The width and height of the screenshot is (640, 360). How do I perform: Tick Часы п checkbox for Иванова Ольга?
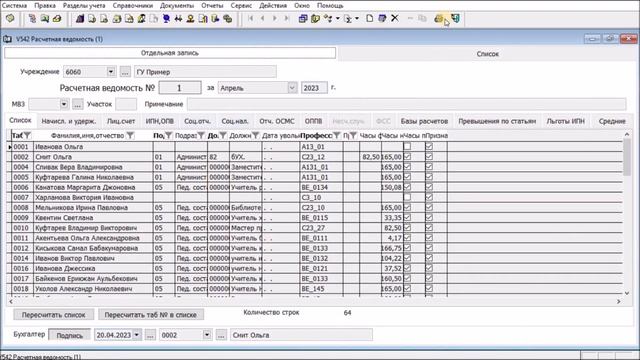(x=407, y=147)
